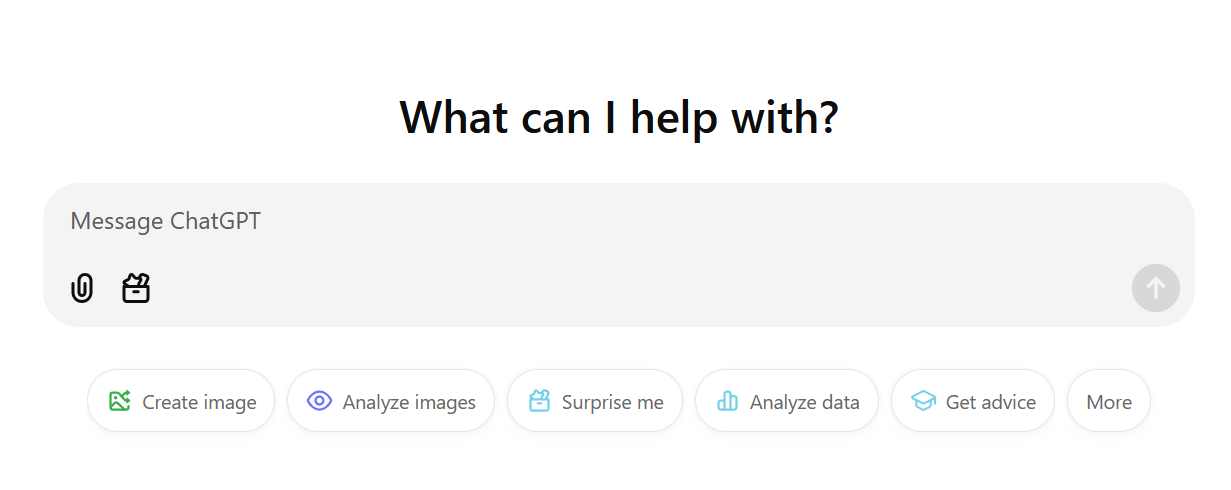Viewport: 1231px width, 490px height.
Task: Click the bar chart icon in Analyze data
Action: pyautogui.click(x=727, y=401)
